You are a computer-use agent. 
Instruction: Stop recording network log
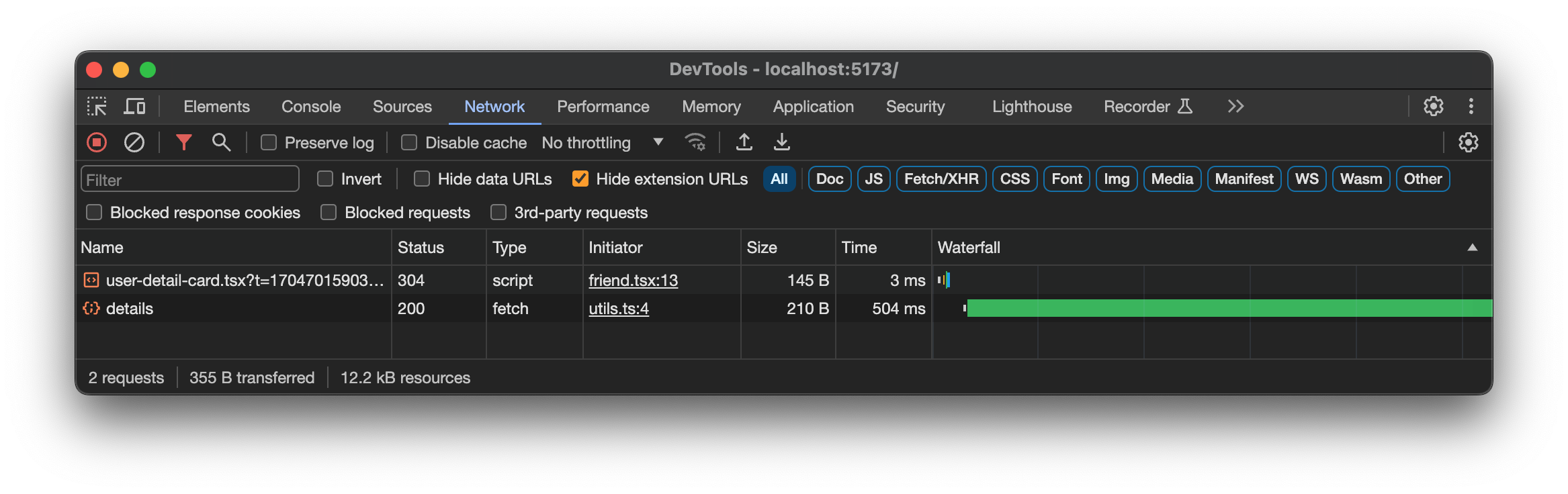click(x=97, y=142)
